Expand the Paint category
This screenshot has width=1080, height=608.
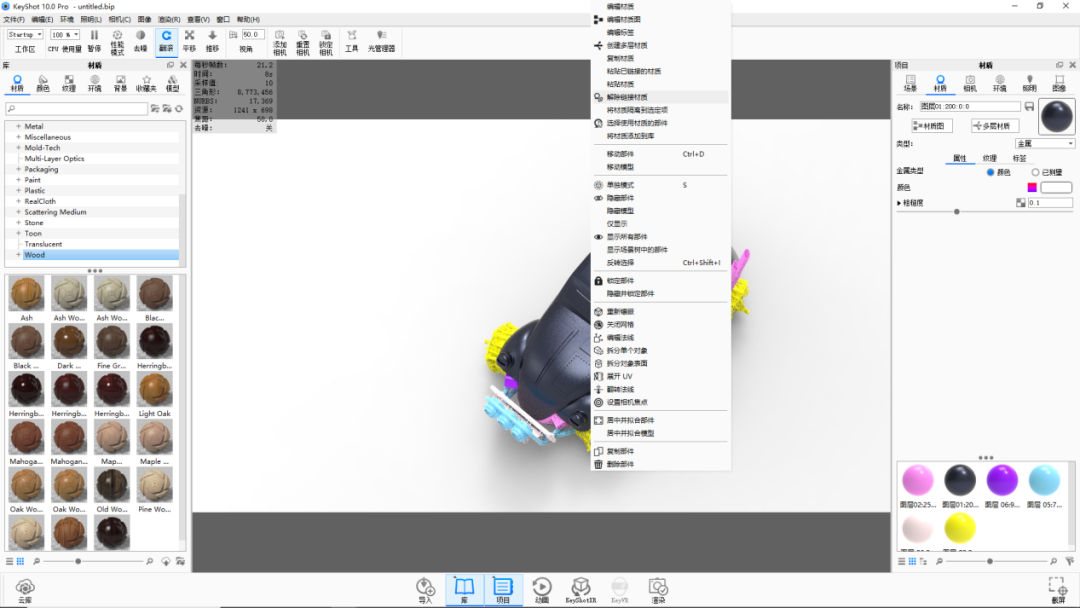(18, 180)
